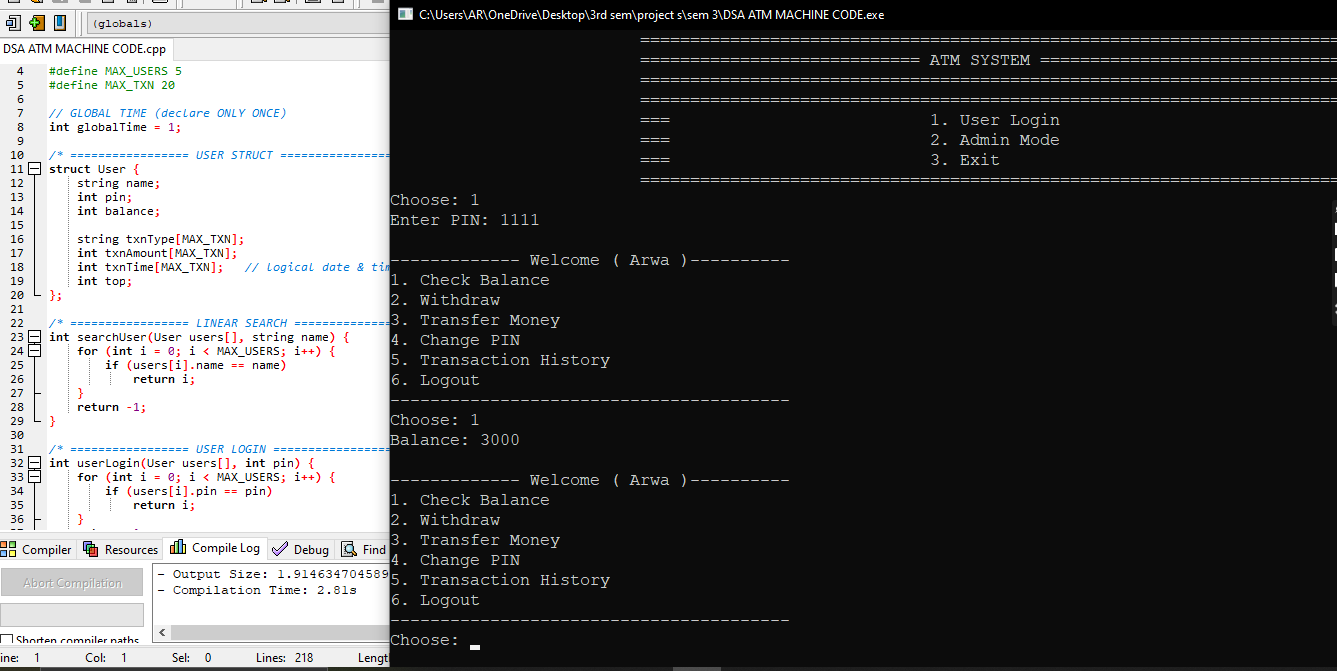Click the Debug tab's checkmark icon
The width and height of the screenshot is (1337, 671).
coord(279,549)
